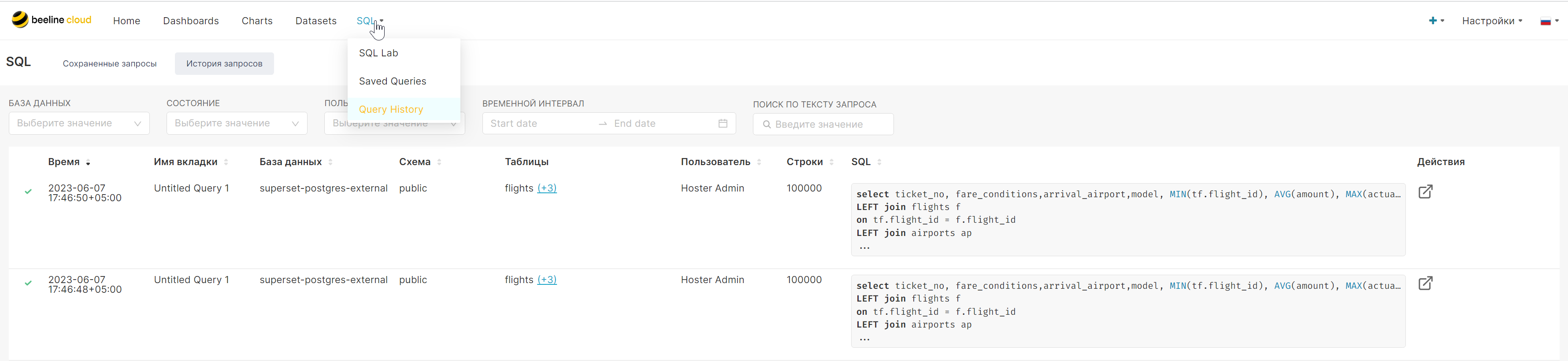Click SQL code preview of 17:46:48 query
The height and width of the screenshot is (361, 1568).
1128,311
